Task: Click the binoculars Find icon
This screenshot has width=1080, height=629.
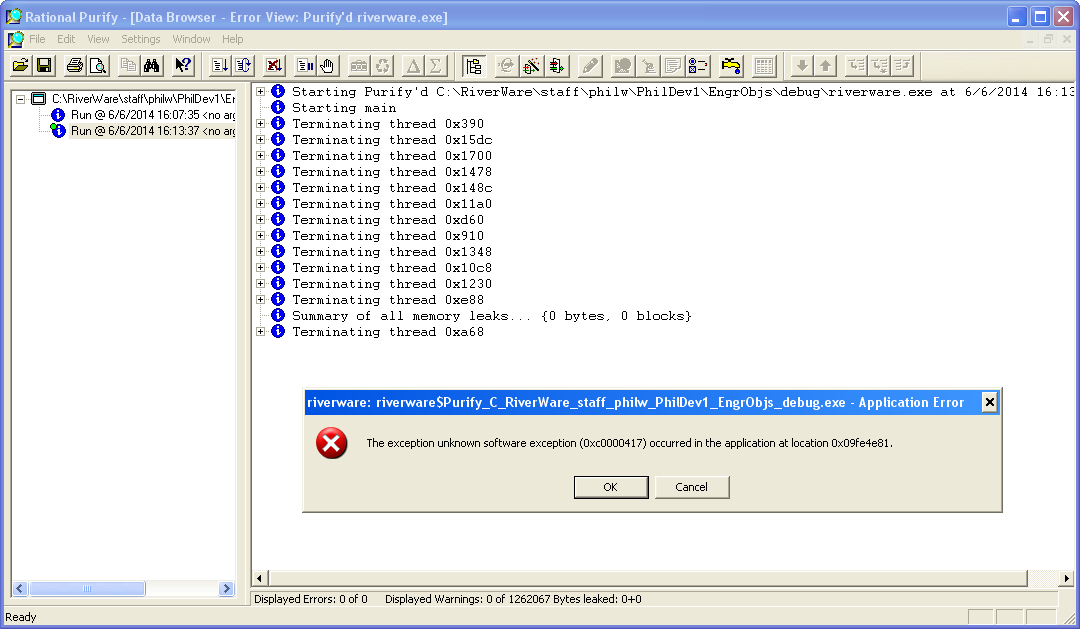Action: pos(152,65)
